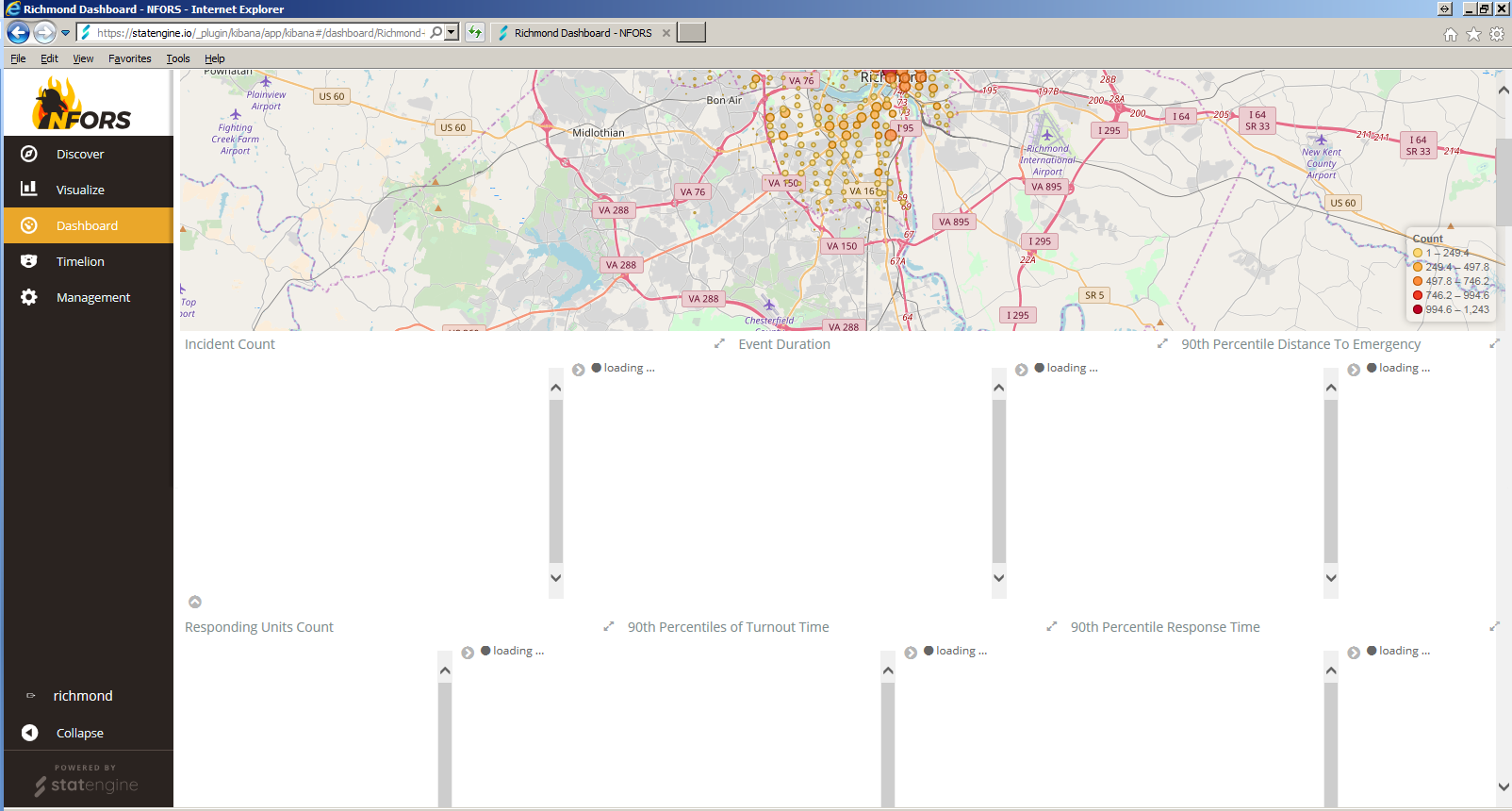The height and width of the screenshot is (811, 1512).
Task: Expand the Responding Units Count panel fullscreen
Action: pyautogui.click(x=609, y=626)
